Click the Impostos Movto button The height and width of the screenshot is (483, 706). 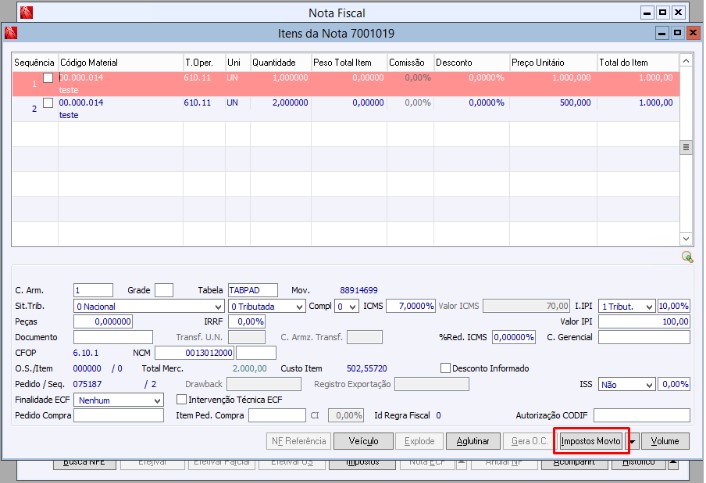tap(590, 441)
